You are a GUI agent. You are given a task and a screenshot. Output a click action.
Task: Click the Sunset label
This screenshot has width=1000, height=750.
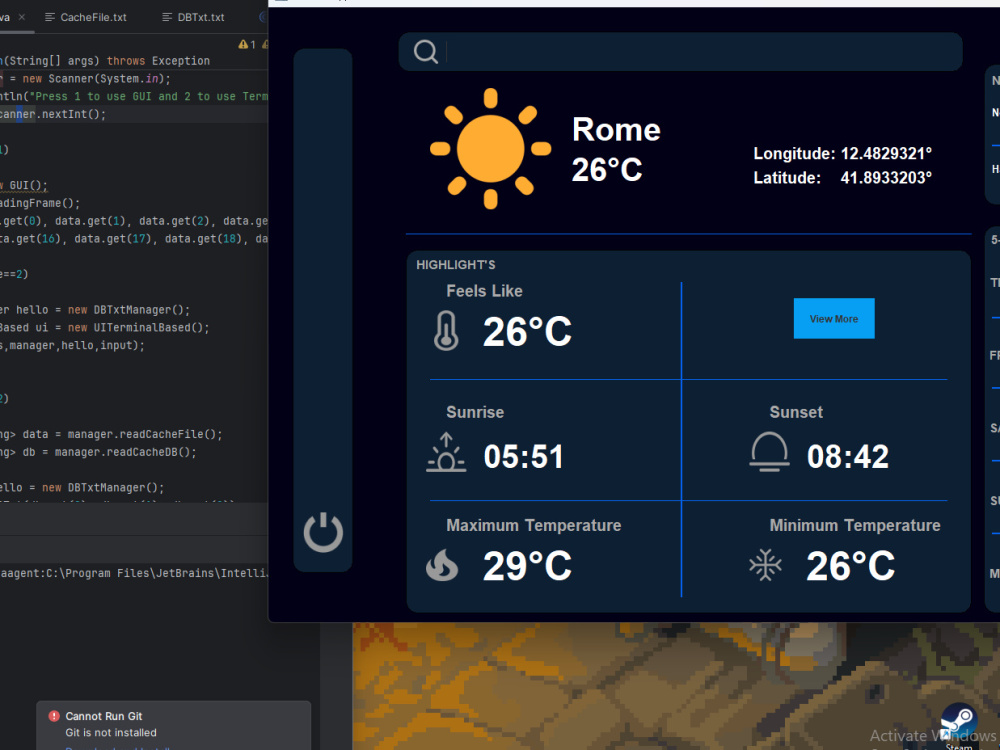(796, 413)
